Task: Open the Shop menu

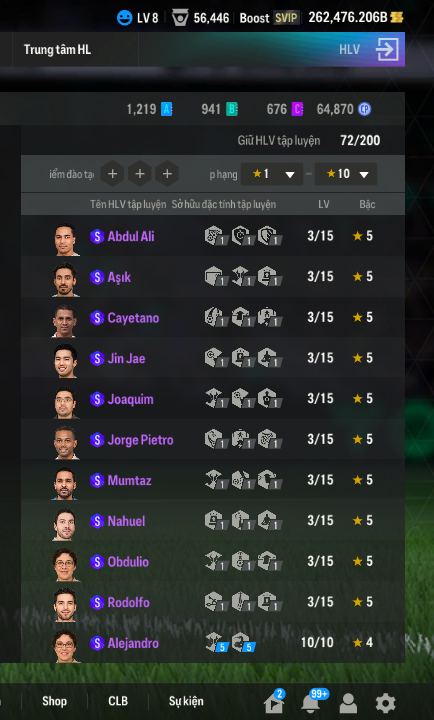Action: 54,701
